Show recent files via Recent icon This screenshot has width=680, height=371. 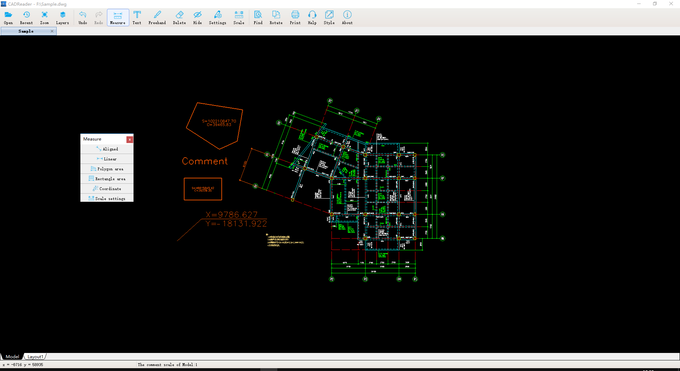26,18
